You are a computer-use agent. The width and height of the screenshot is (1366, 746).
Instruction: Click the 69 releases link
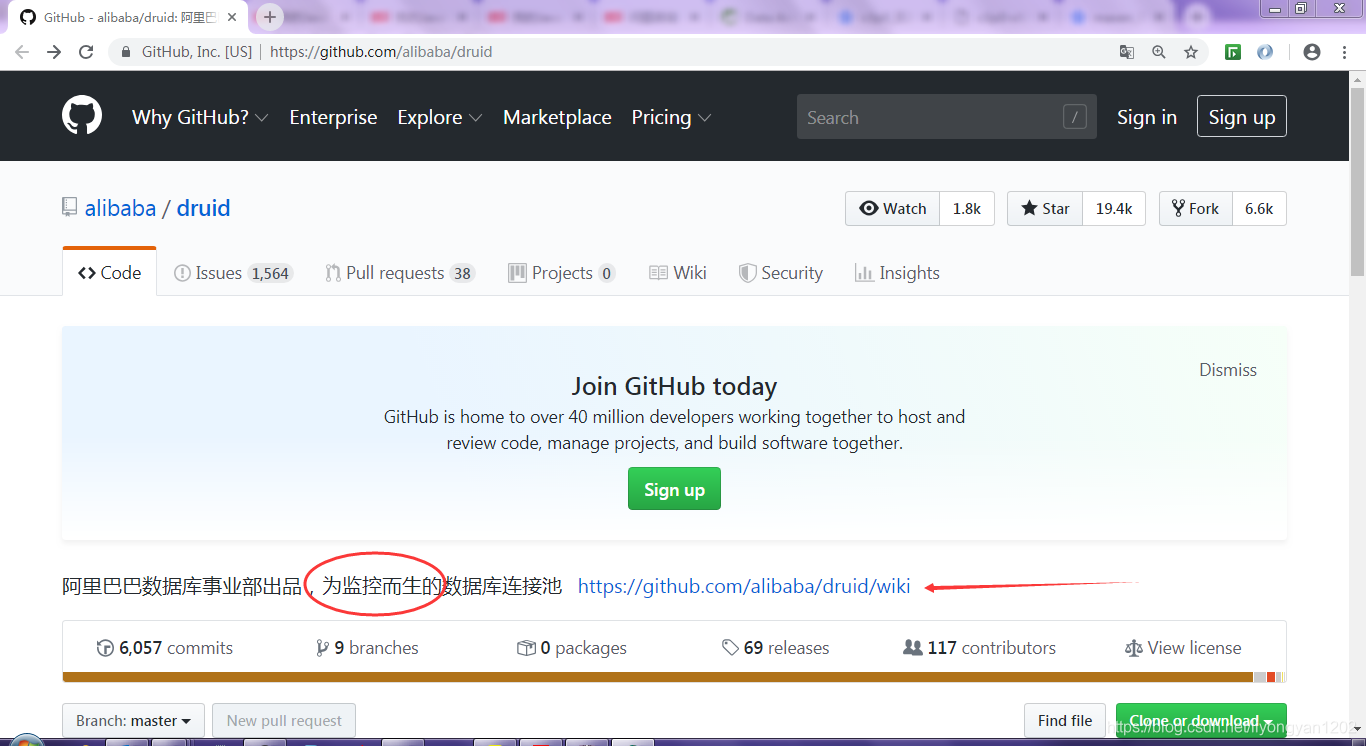pyautogui.click(x=776, y=648)
